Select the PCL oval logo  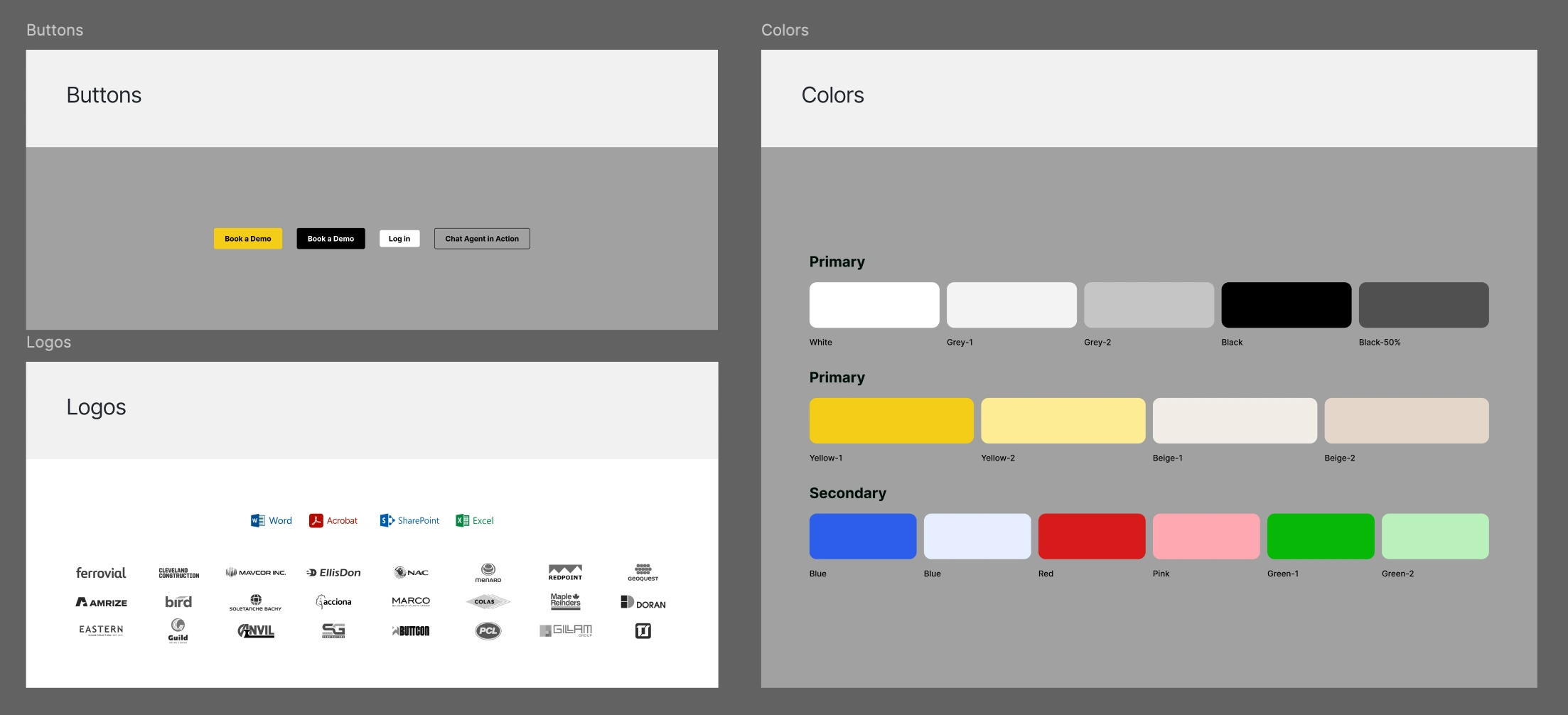point(488,630)
